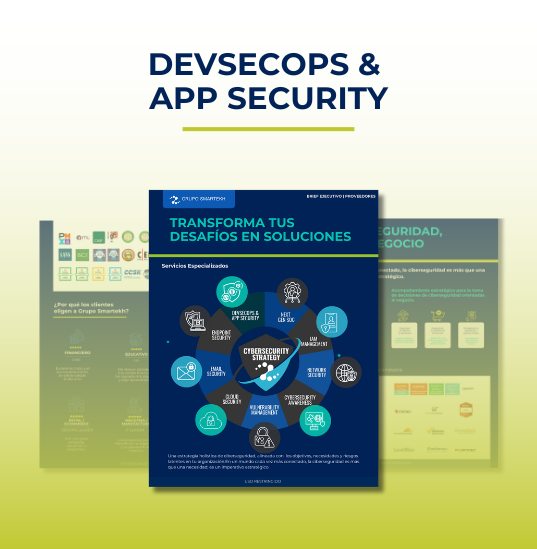Image resolution: width=537 pixels, height=549 pixels.
Task: Click the third cream card on right page
Action: (x=471, y=335)
